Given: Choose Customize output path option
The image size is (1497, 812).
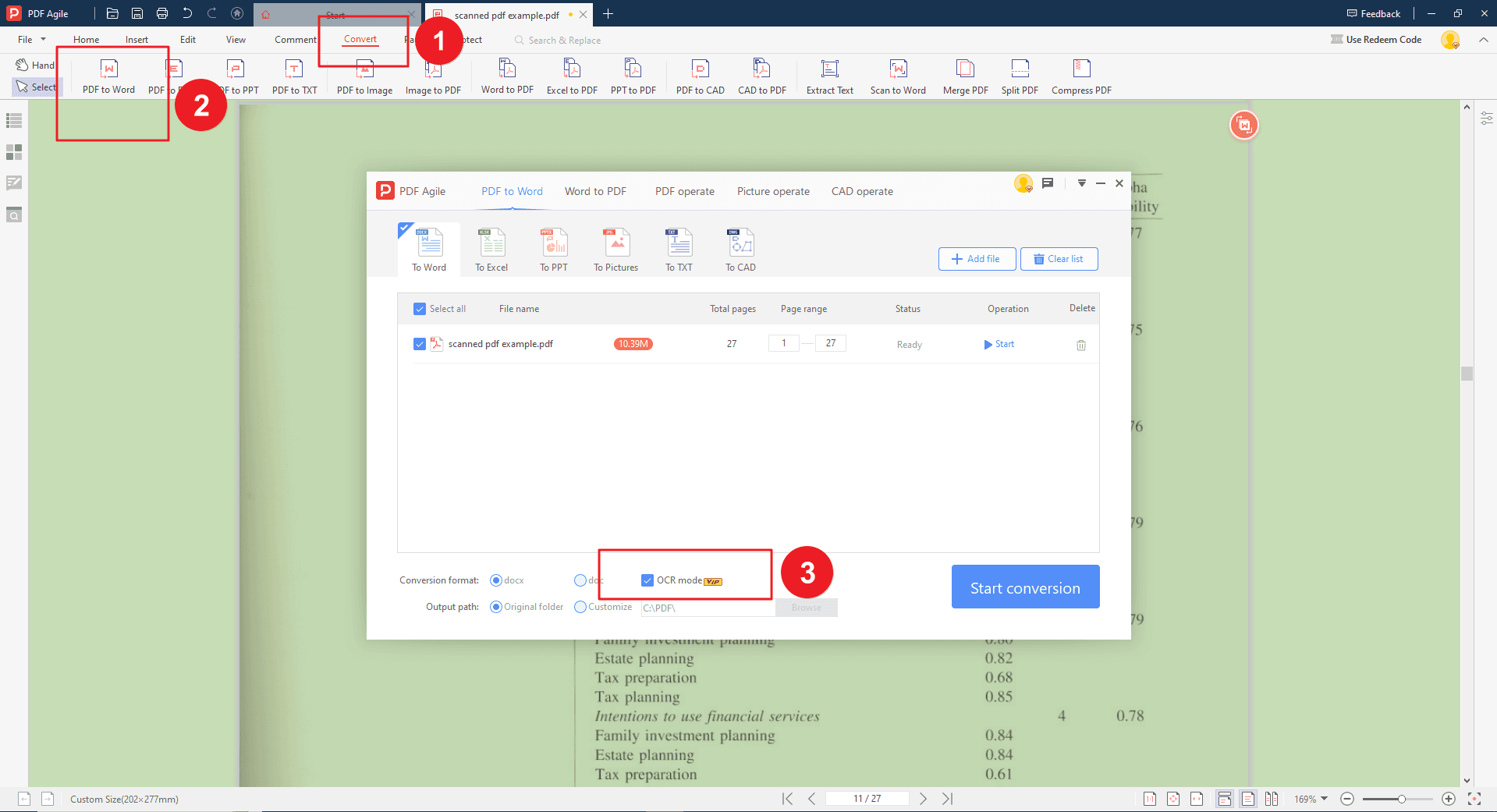Looking at the screenshot, I should 580,607.
